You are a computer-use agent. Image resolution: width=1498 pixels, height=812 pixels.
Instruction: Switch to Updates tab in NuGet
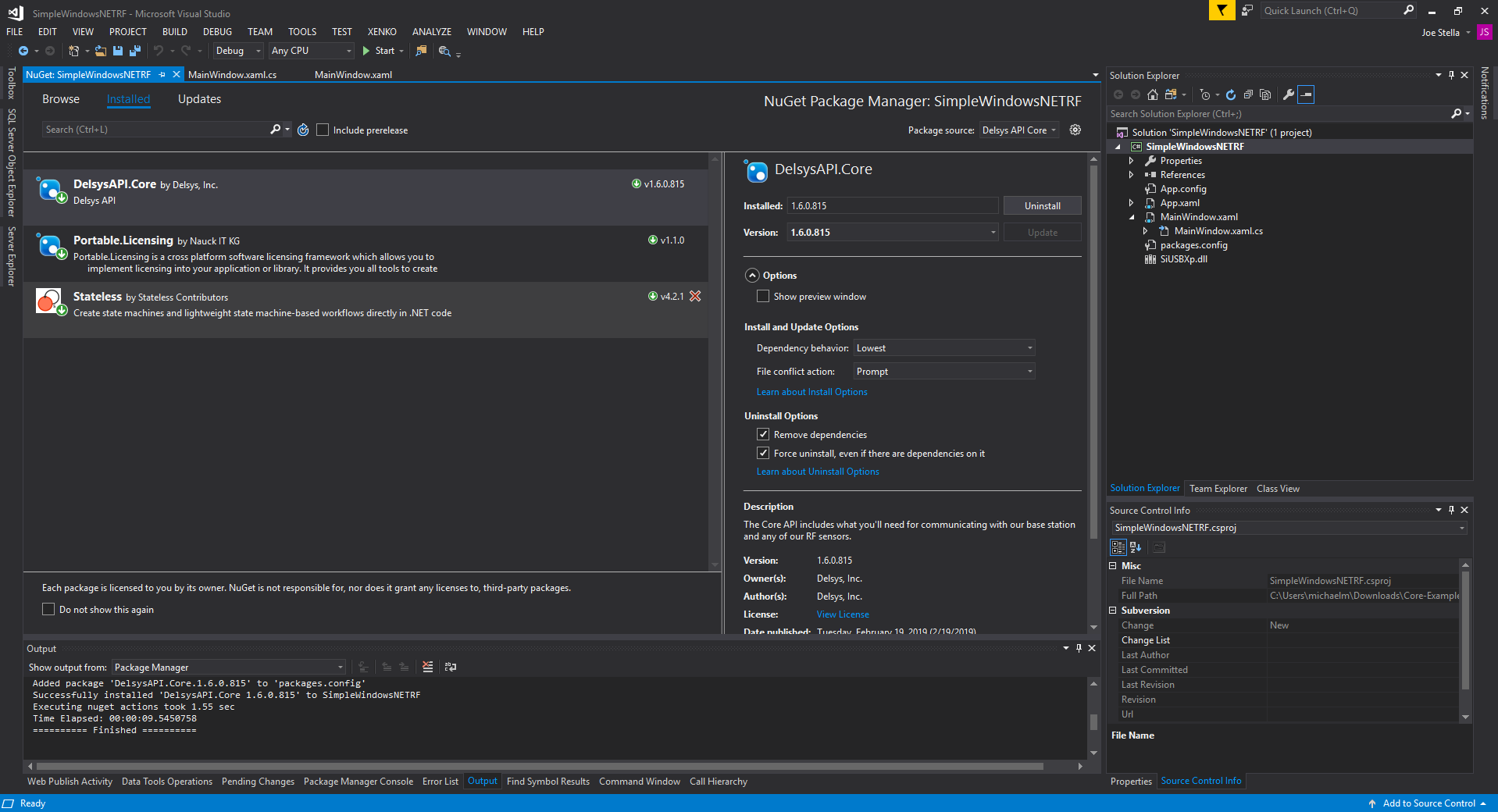199,99
